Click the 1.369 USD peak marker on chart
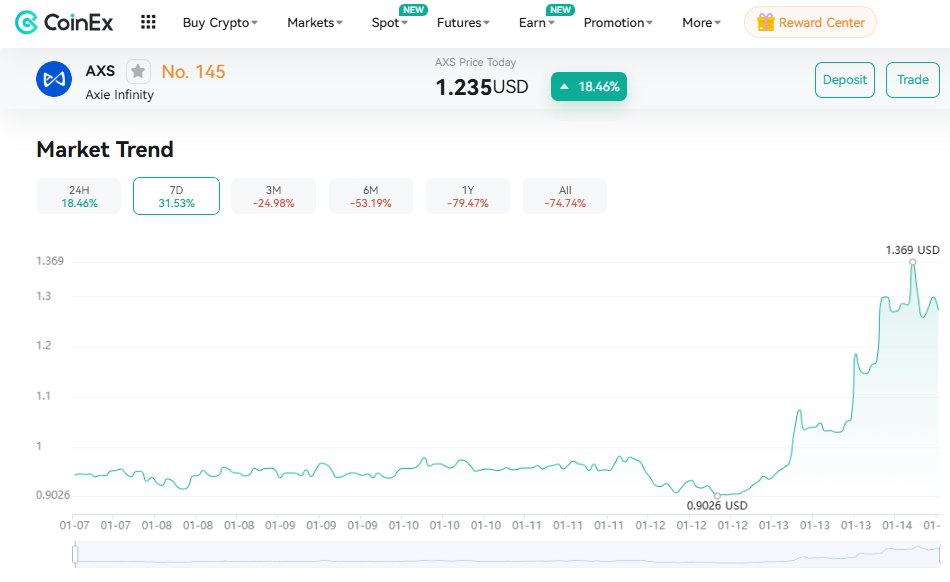Image resolution: width=950 pixels, height=582 pixels. point(912,262)
